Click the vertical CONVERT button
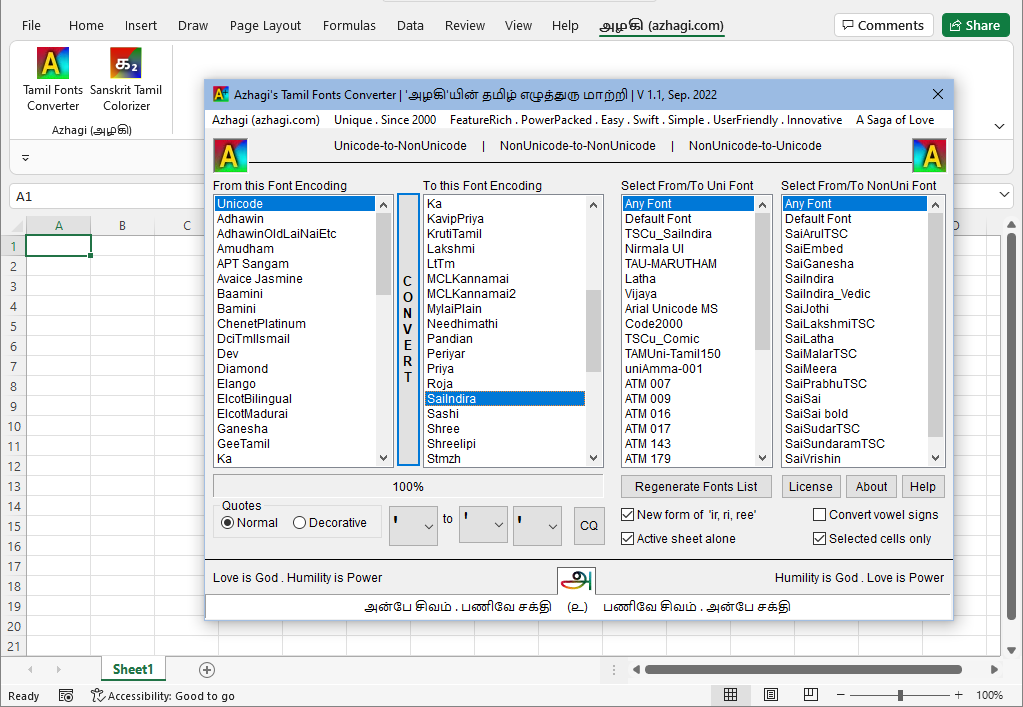Image resolution: width=1023 pixels, height=707 pixels. (x=408, y=329)
